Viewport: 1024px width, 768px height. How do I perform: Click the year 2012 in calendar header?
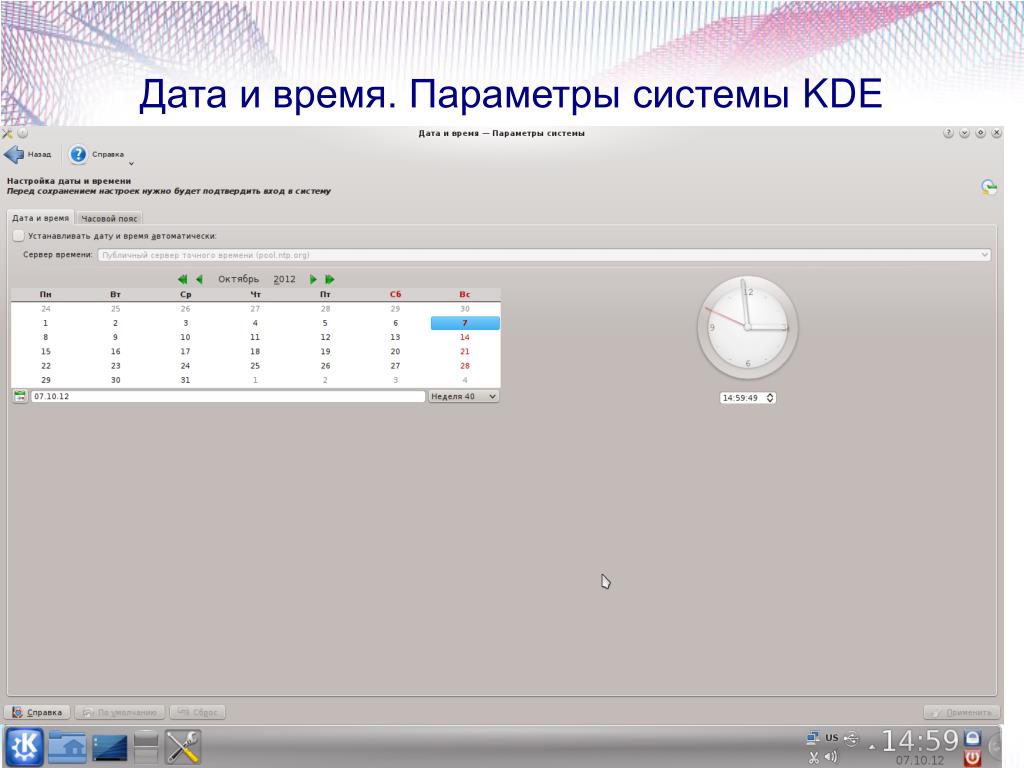click(x=284, y=280)
